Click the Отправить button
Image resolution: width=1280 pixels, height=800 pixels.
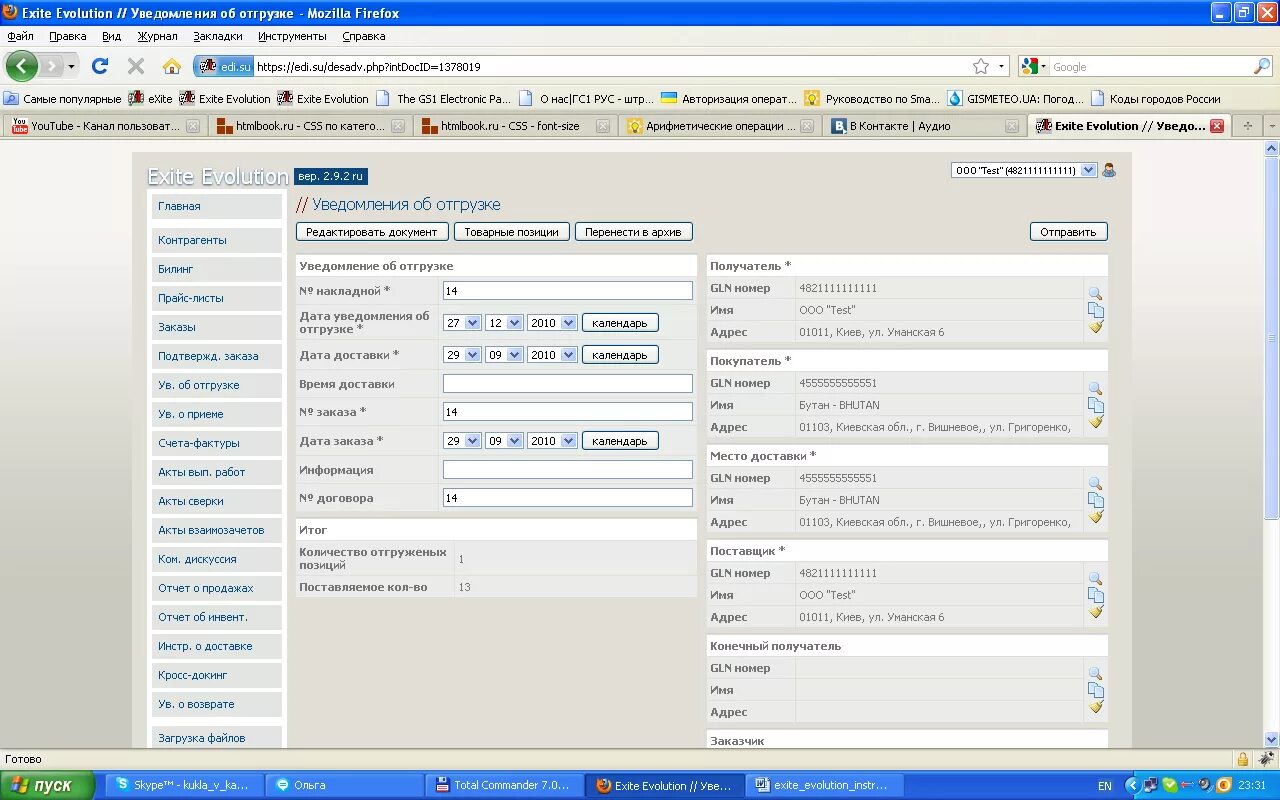point(1068,232)
